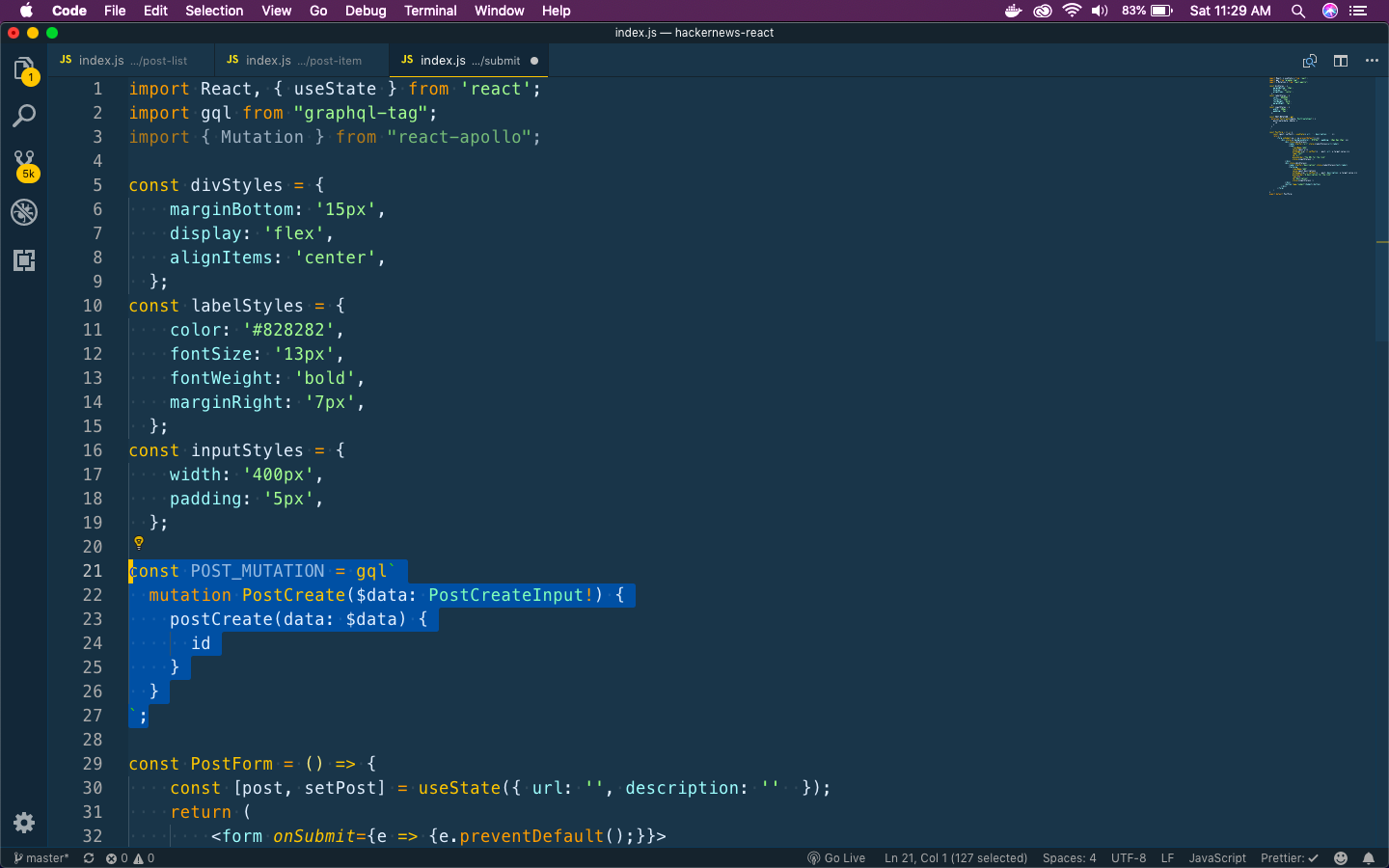The width and height of the screenshot is (1389, 868).
Task: Click the feedback smiley icon
Action: [1341, 858]
